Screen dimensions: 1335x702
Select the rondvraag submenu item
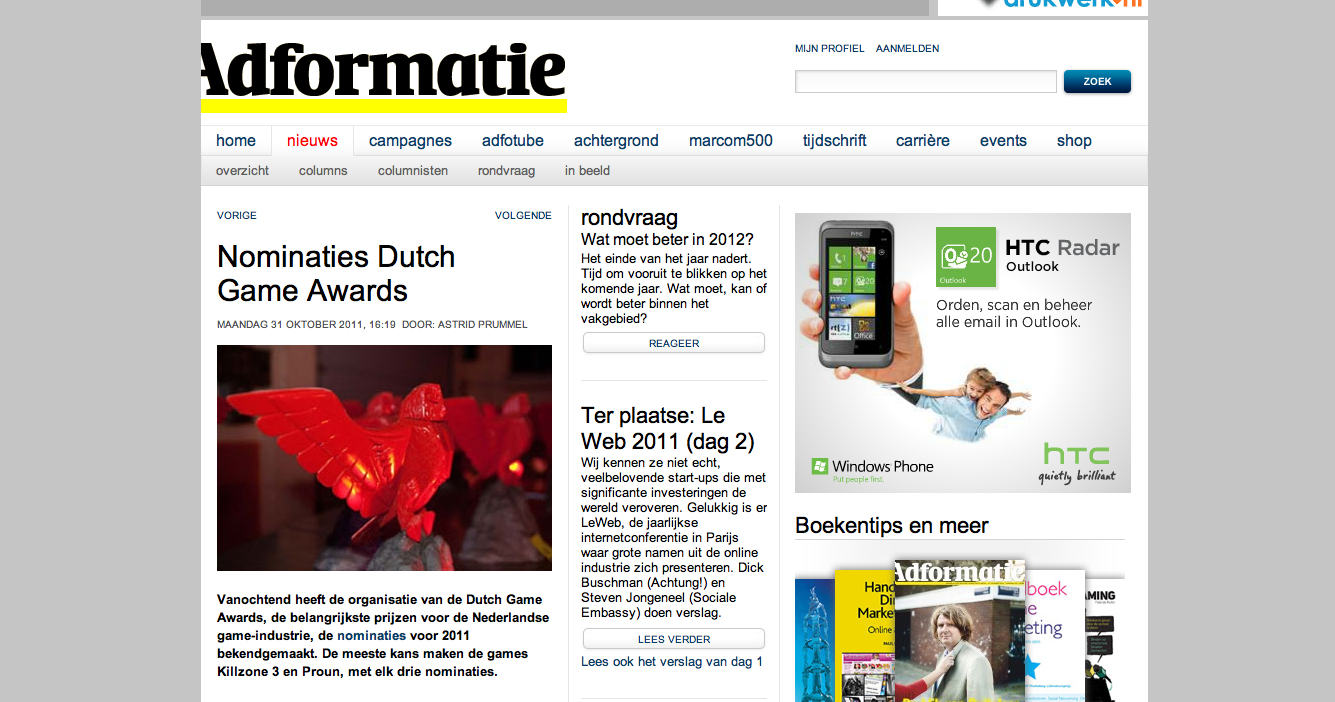click(506, 171)
